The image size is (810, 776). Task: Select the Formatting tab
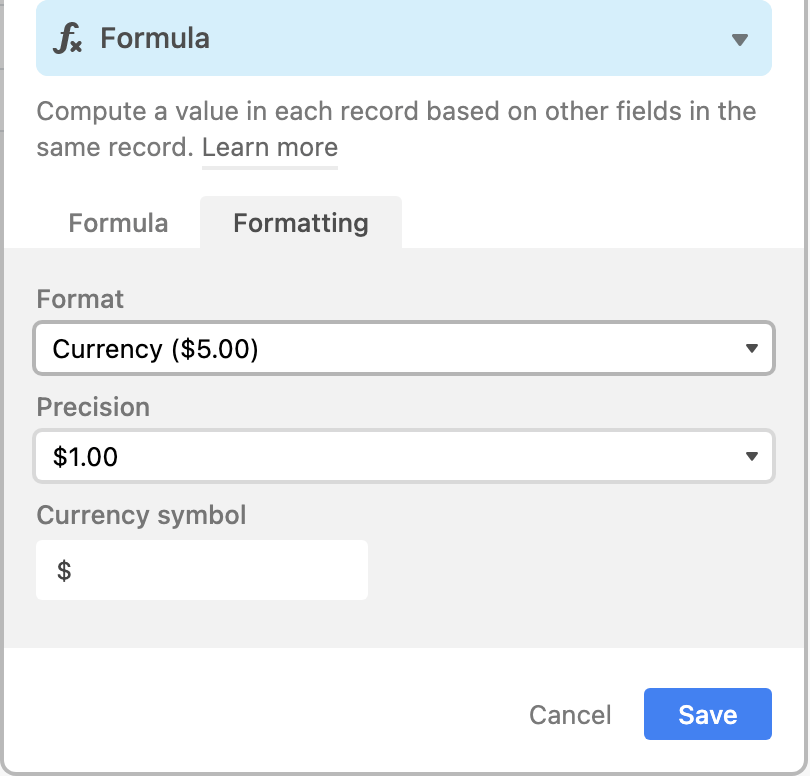tap(301, 223)
